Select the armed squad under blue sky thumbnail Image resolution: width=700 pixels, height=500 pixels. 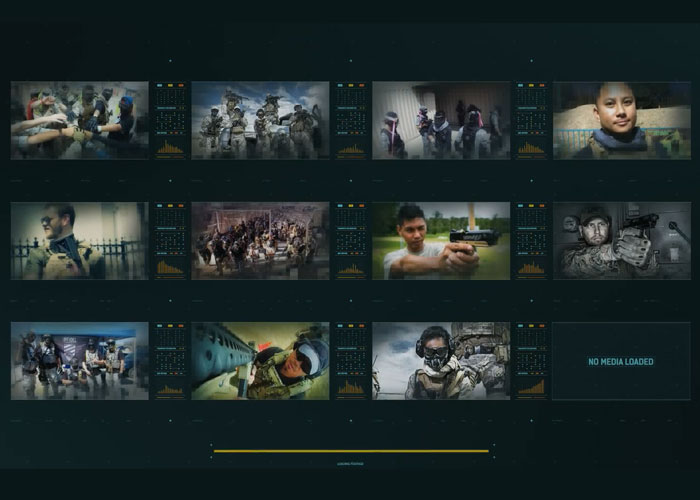click(x=260, y=120)
